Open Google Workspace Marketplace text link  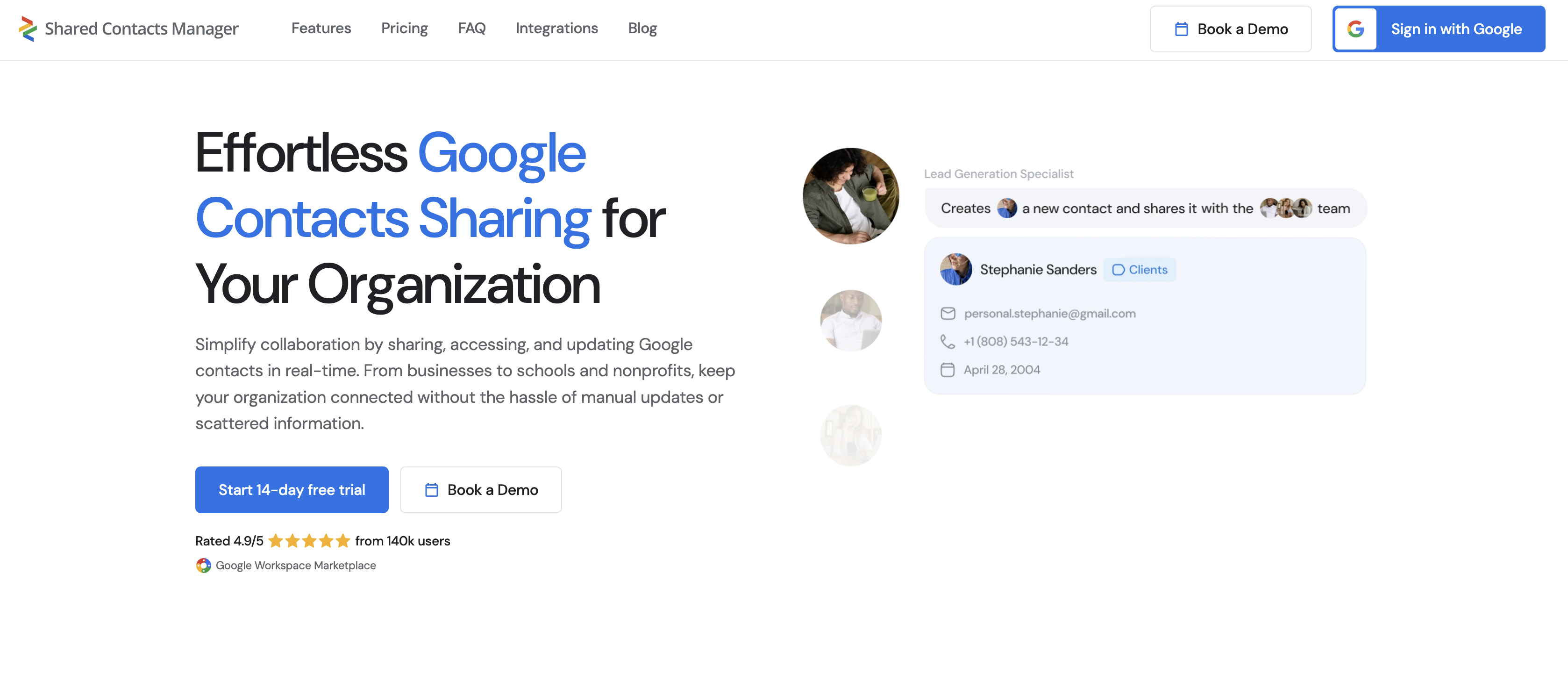295,565
